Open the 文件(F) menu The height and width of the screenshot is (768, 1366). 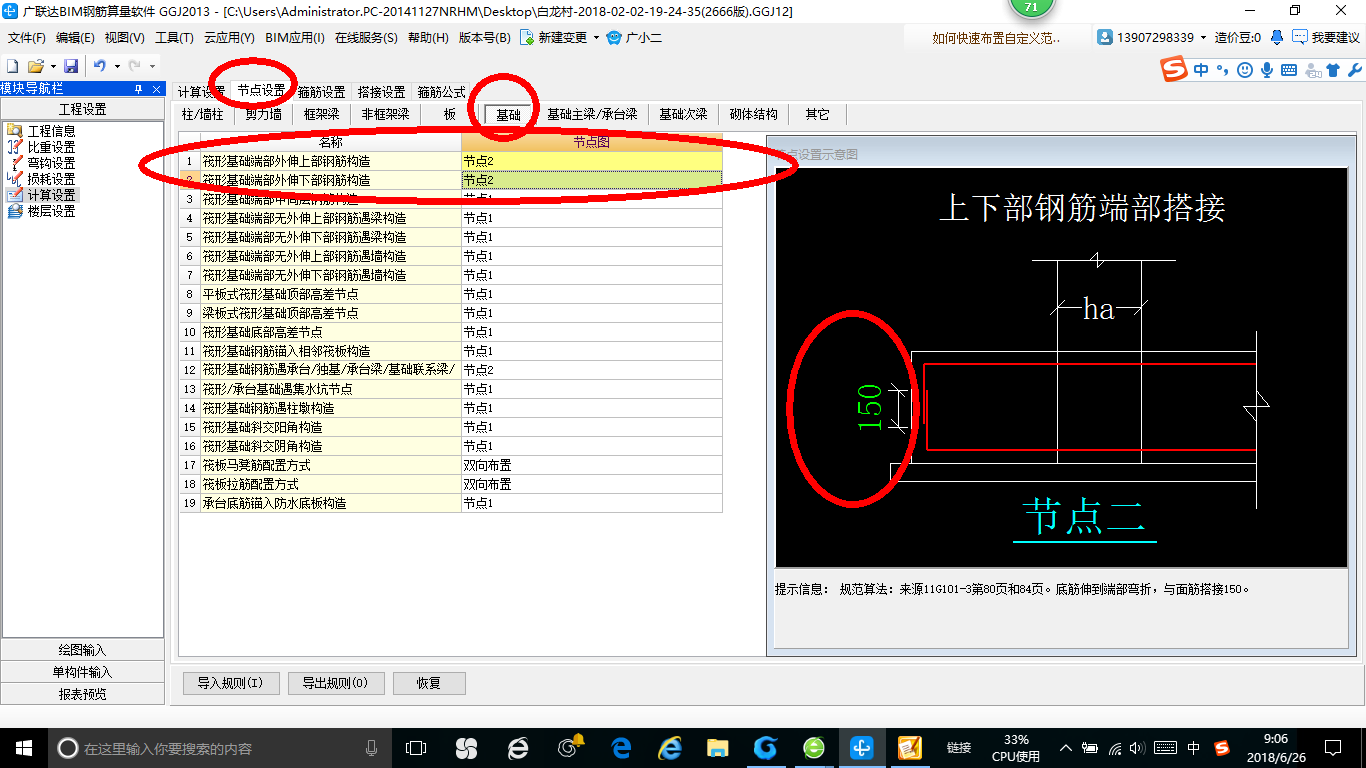tap(27, 38)
